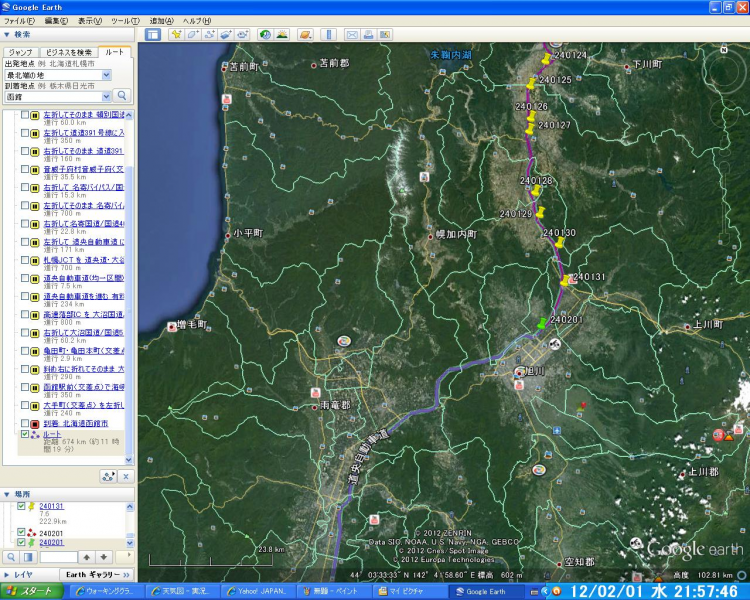Move selected place down with arrow button

point(104,557)
